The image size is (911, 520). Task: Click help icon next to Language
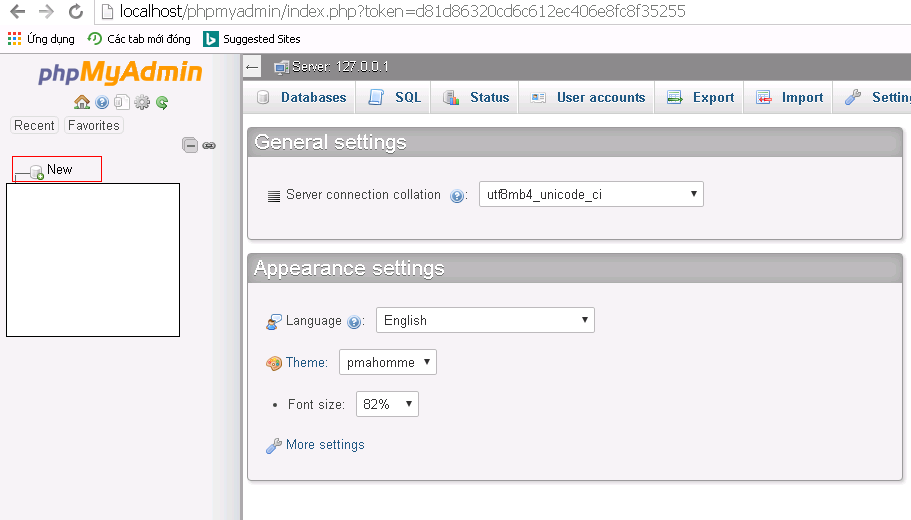(354, 322)
